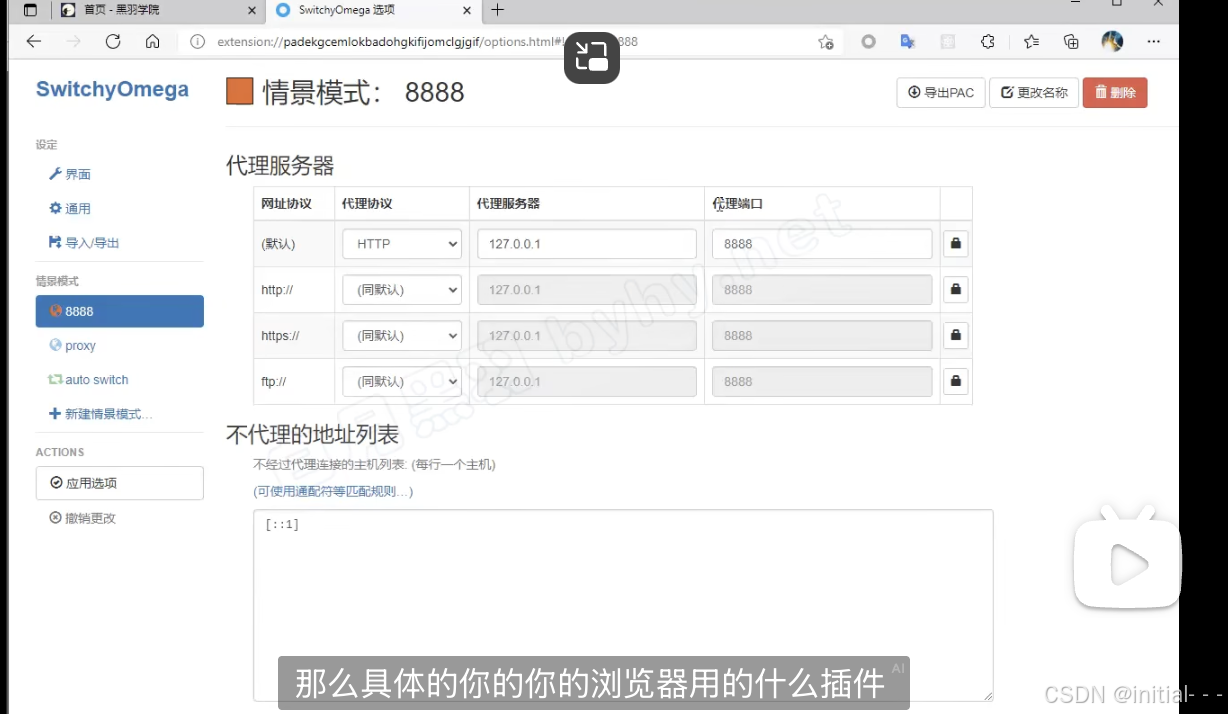Click the https:// row server field
This screenshot has width=1228, height=714.
587,336
